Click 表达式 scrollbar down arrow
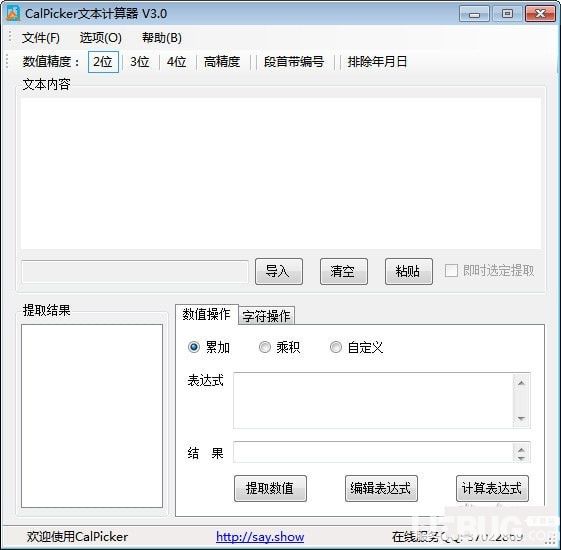 [521, 418]
